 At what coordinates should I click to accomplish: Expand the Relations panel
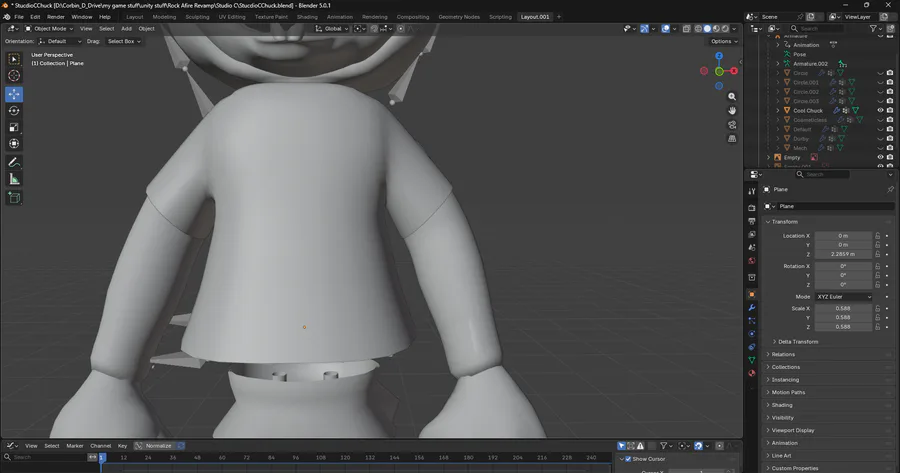coord(783,355)
